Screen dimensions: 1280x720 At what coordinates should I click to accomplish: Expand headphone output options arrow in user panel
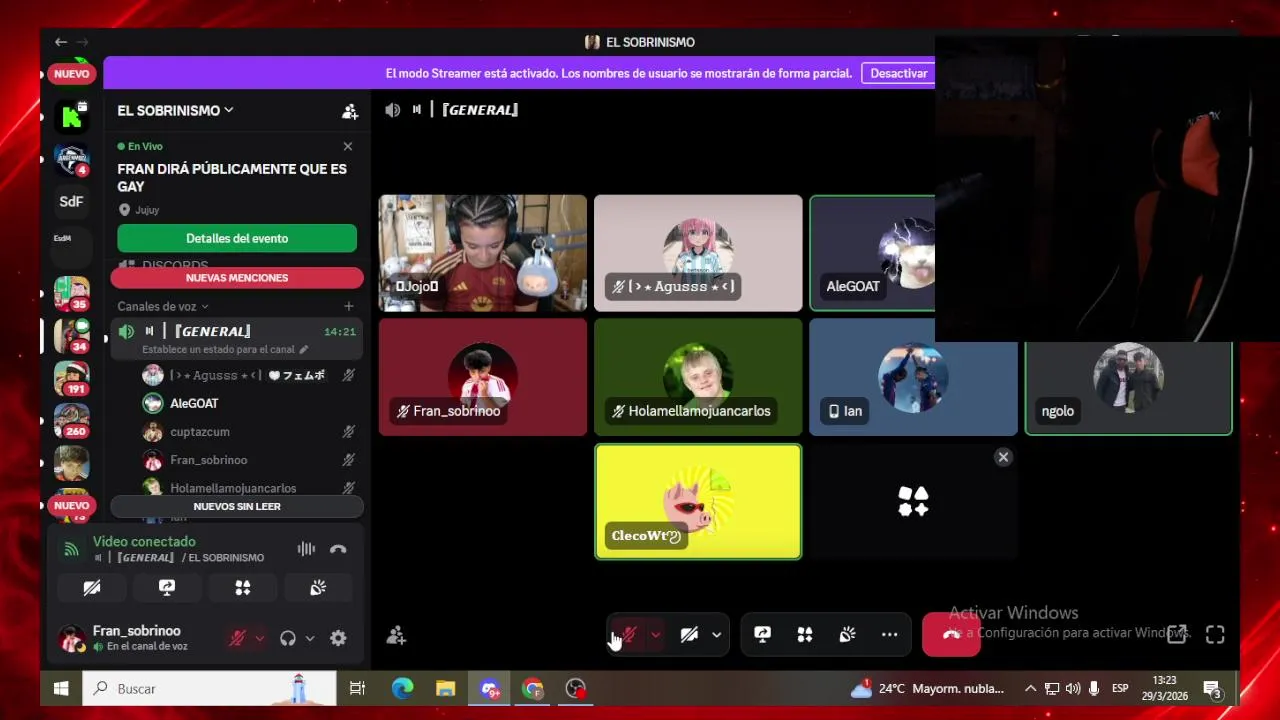point(310,638)
